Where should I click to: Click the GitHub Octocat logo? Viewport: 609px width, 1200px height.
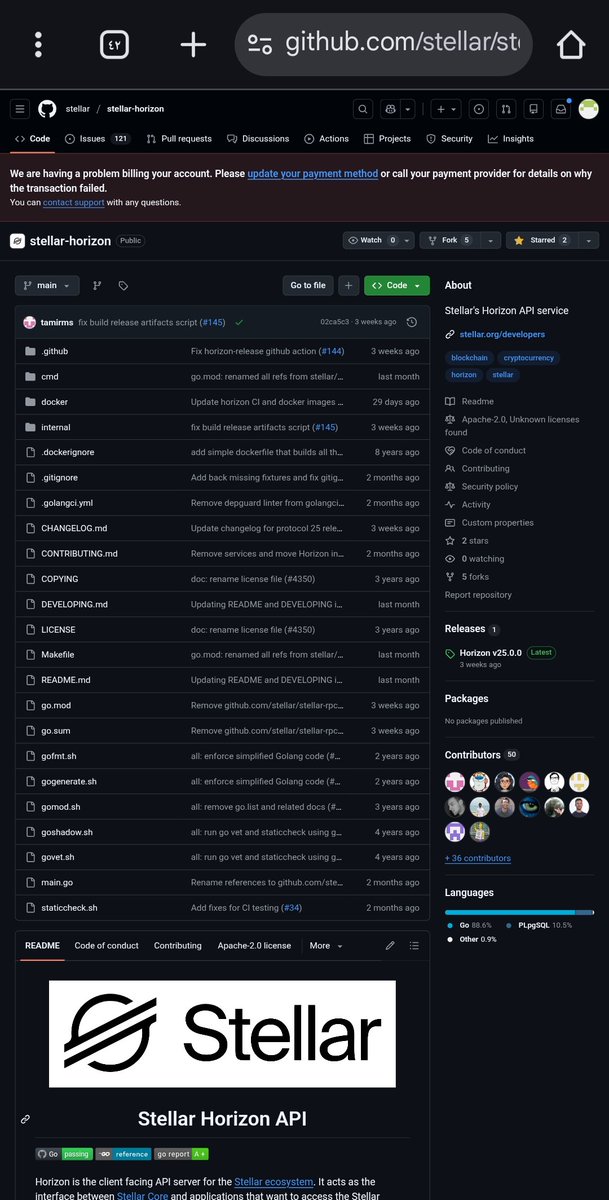click(x=47, y=109)
